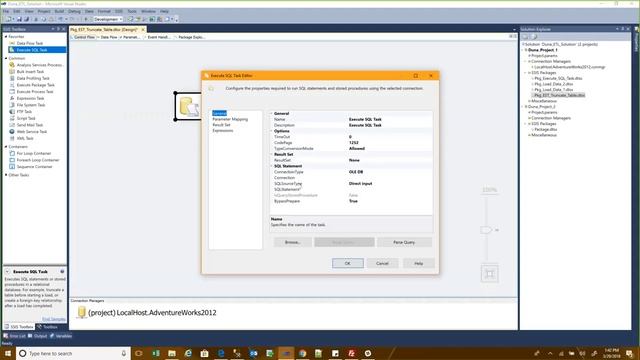Click OK in Execute SQL Task Editor
The image size is (640, 360).
pos(347,263)
